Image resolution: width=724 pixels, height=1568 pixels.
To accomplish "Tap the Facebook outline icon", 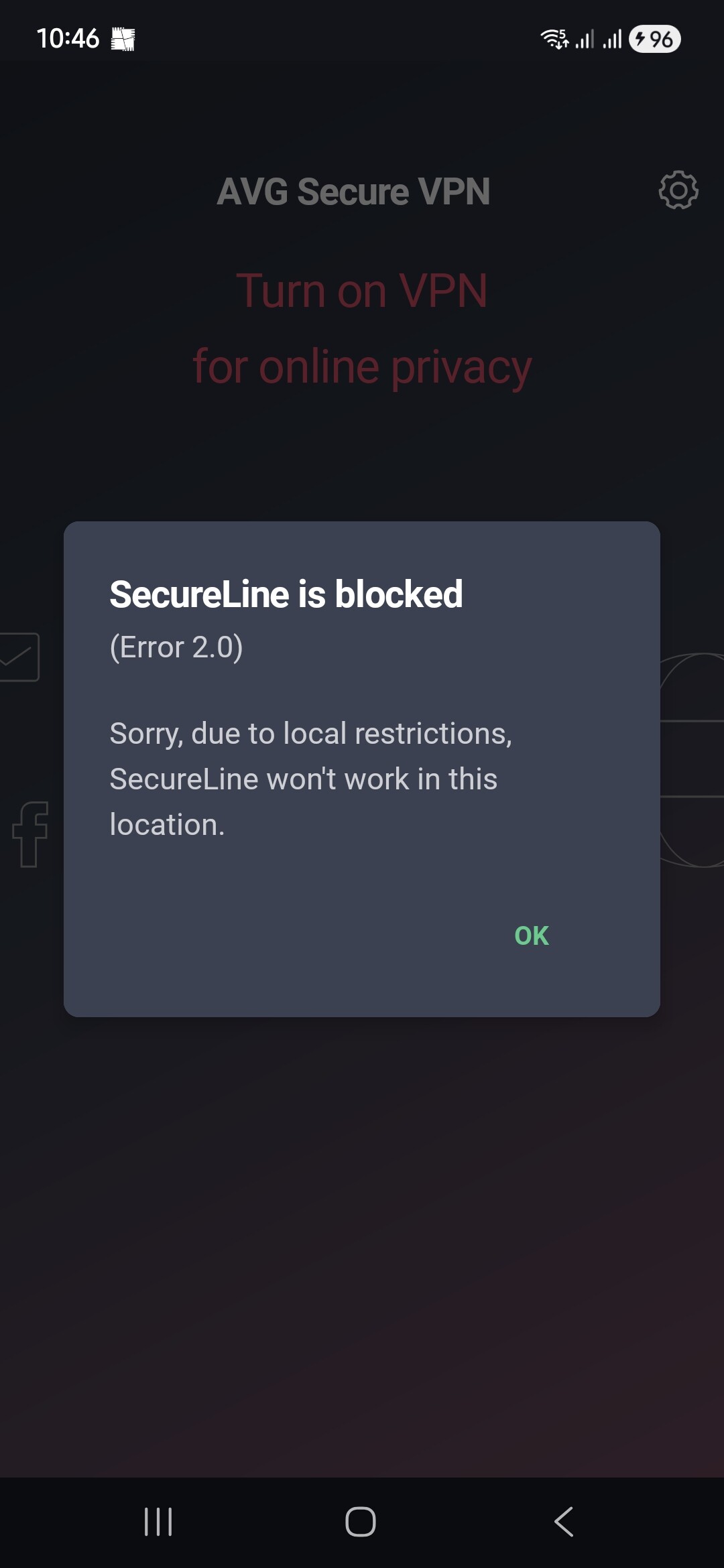I will (x=31, y=834).
